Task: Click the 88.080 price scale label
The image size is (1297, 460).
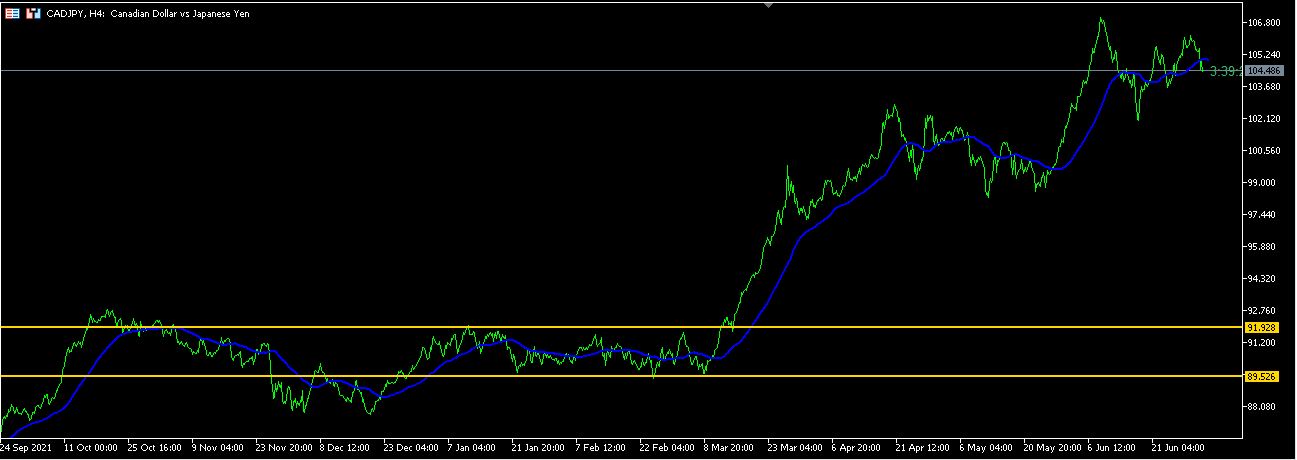Action: (1263, 407)
